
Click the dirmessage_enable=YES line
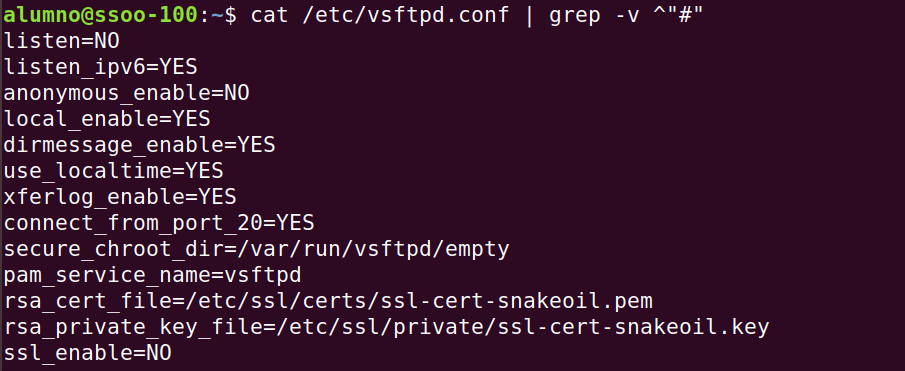(139, 145)
